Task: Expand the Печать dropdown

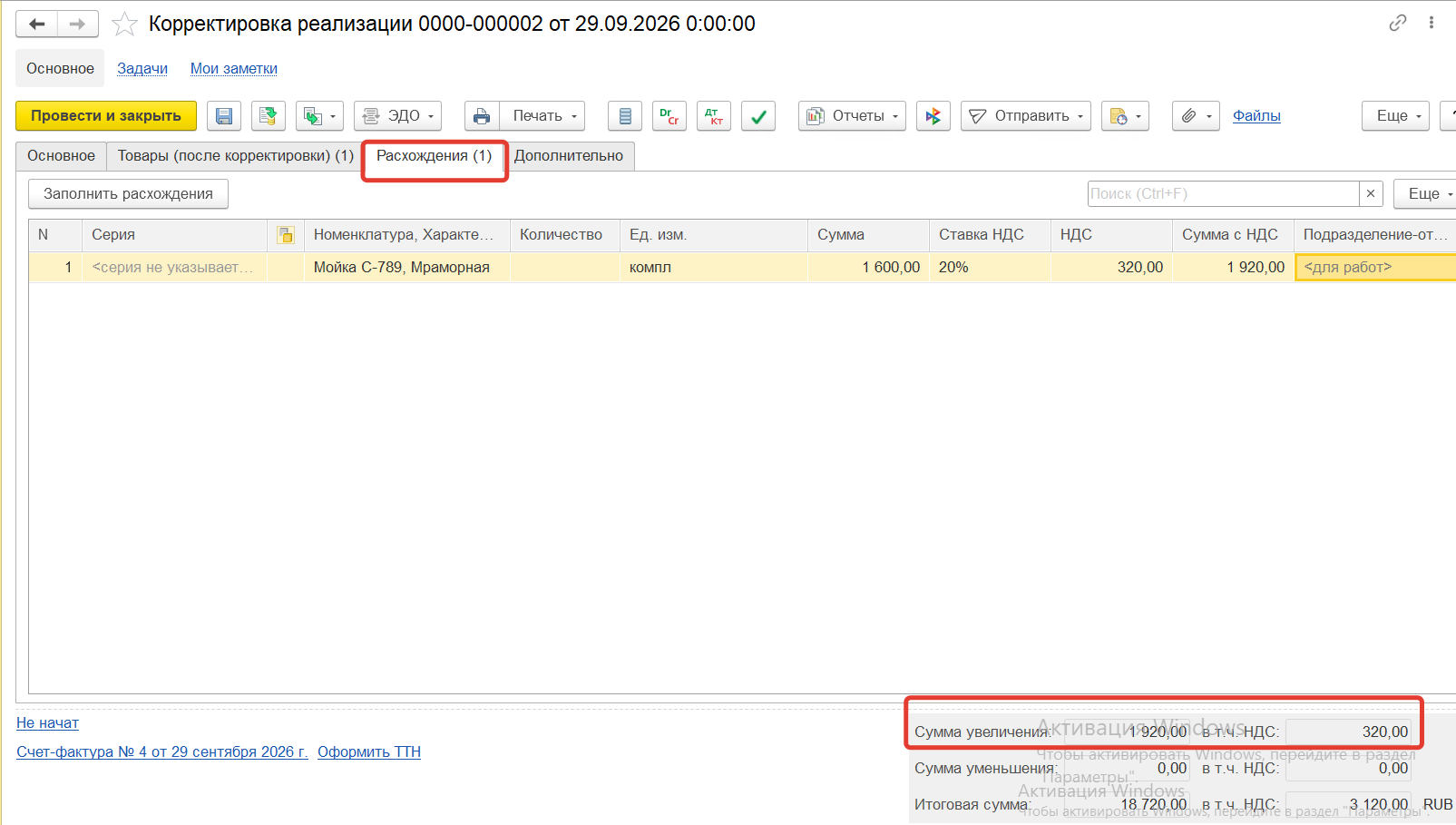Action: pos(542,116)
